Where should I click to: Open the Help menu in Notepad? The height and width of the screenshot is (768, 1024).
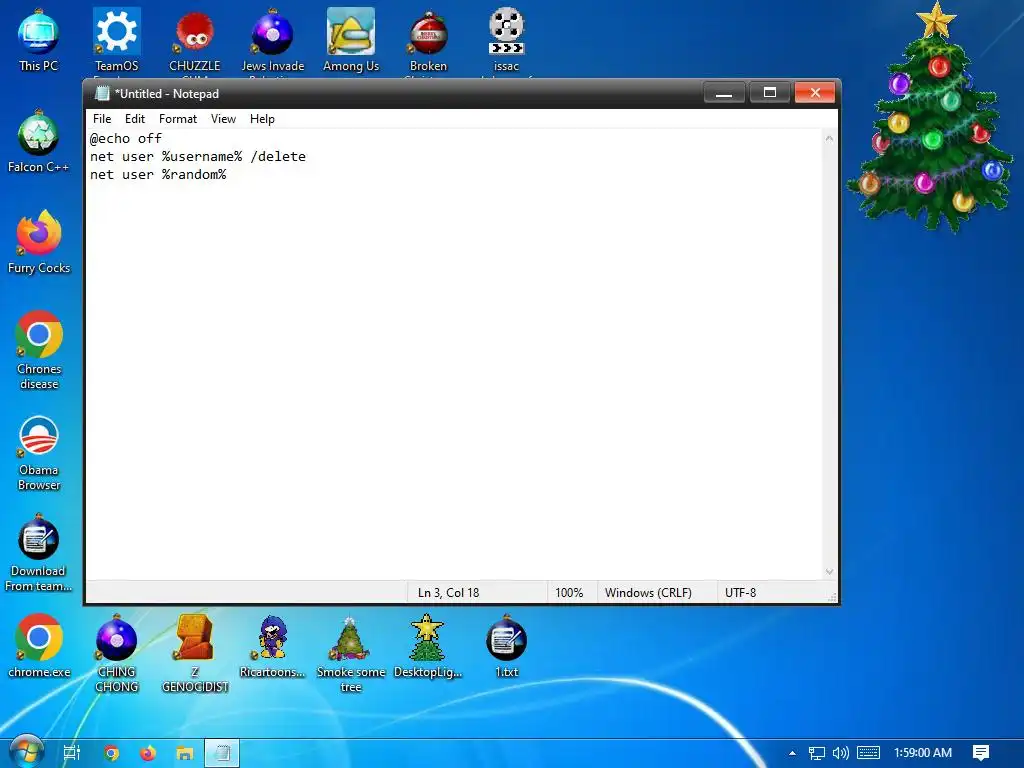[x=262, y=119]
